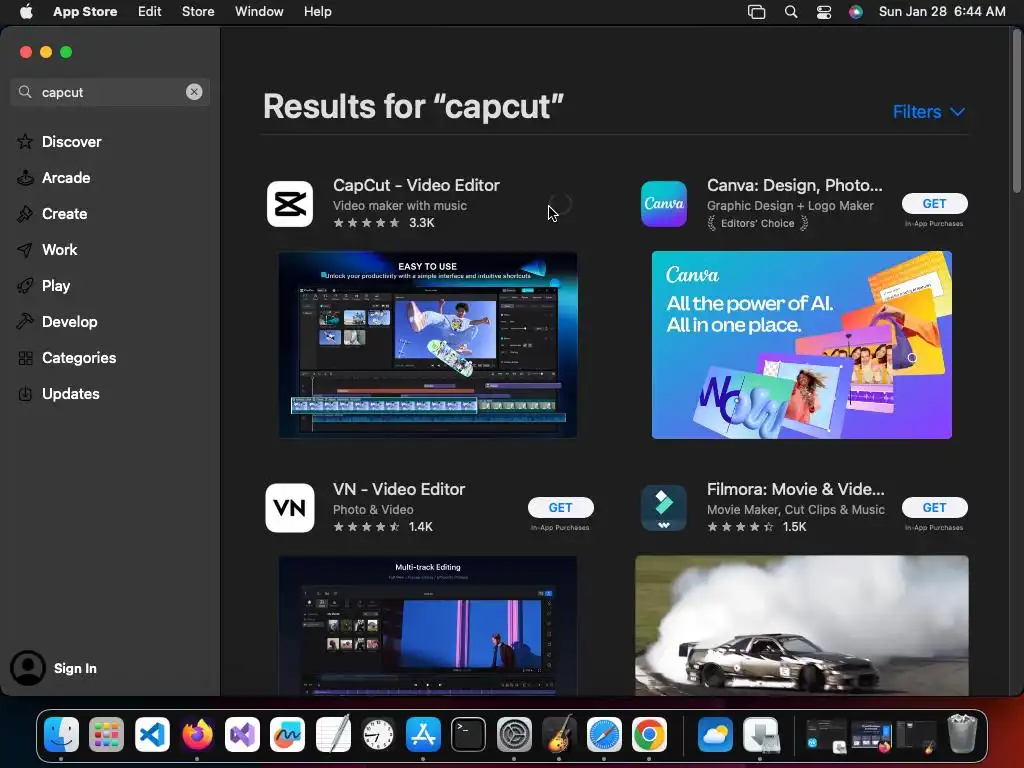
Task: Open Finder from the Dock
Action: (x=61, y=734)
